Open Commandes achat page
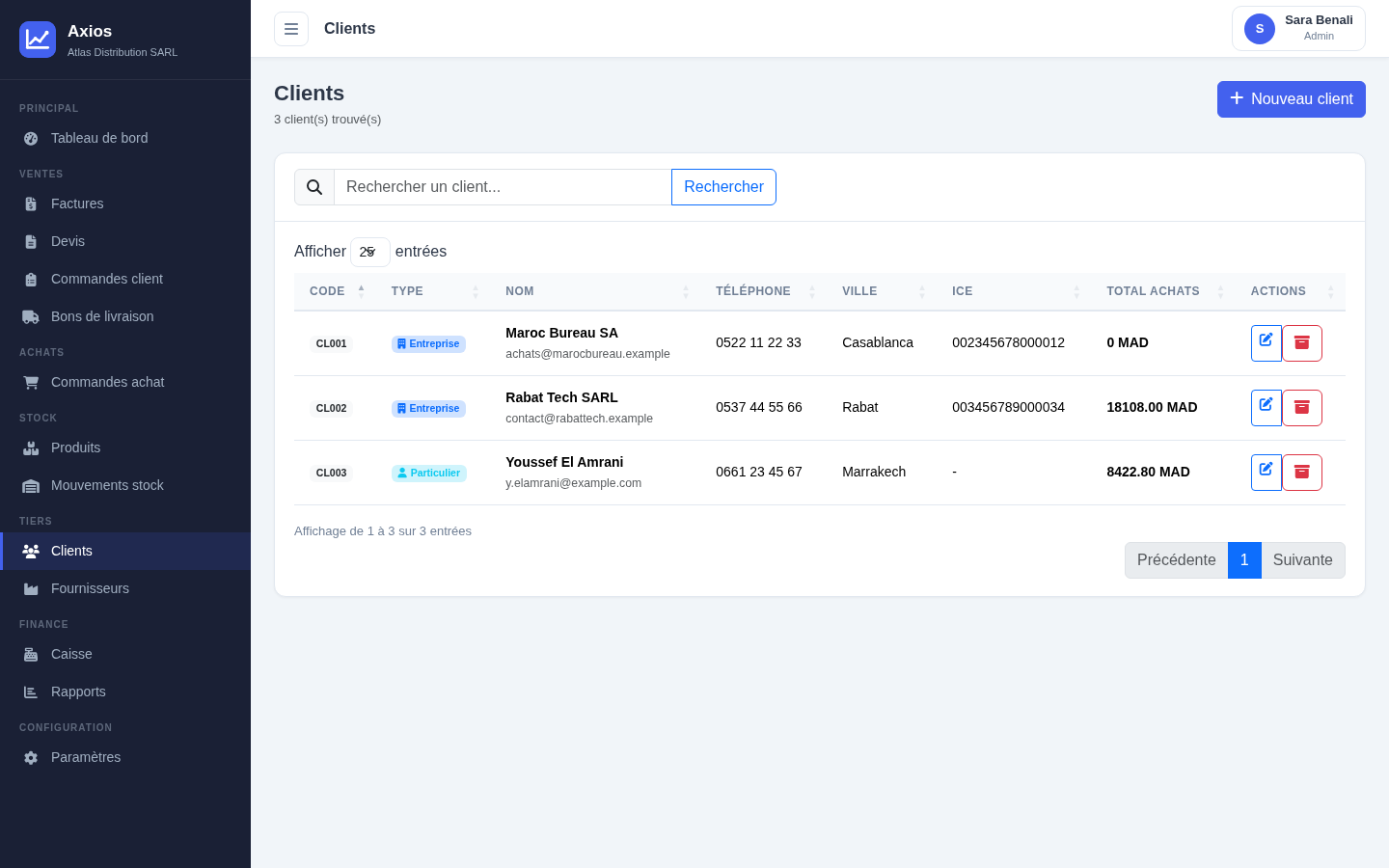This screenshot has width=1389, height=868. [x=125, y=382]
